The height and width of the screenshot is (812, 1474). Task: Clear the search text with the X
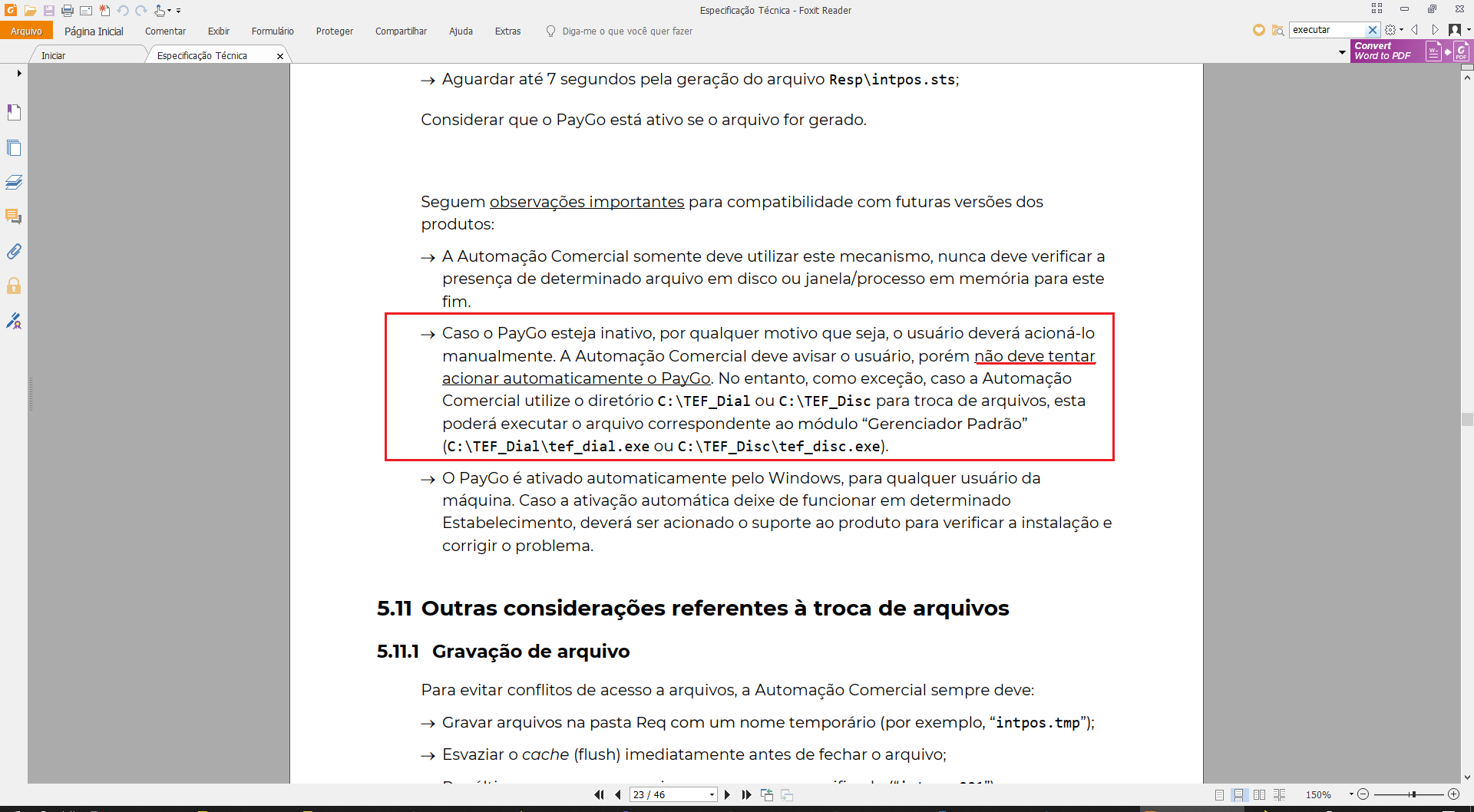point(1373,30)
